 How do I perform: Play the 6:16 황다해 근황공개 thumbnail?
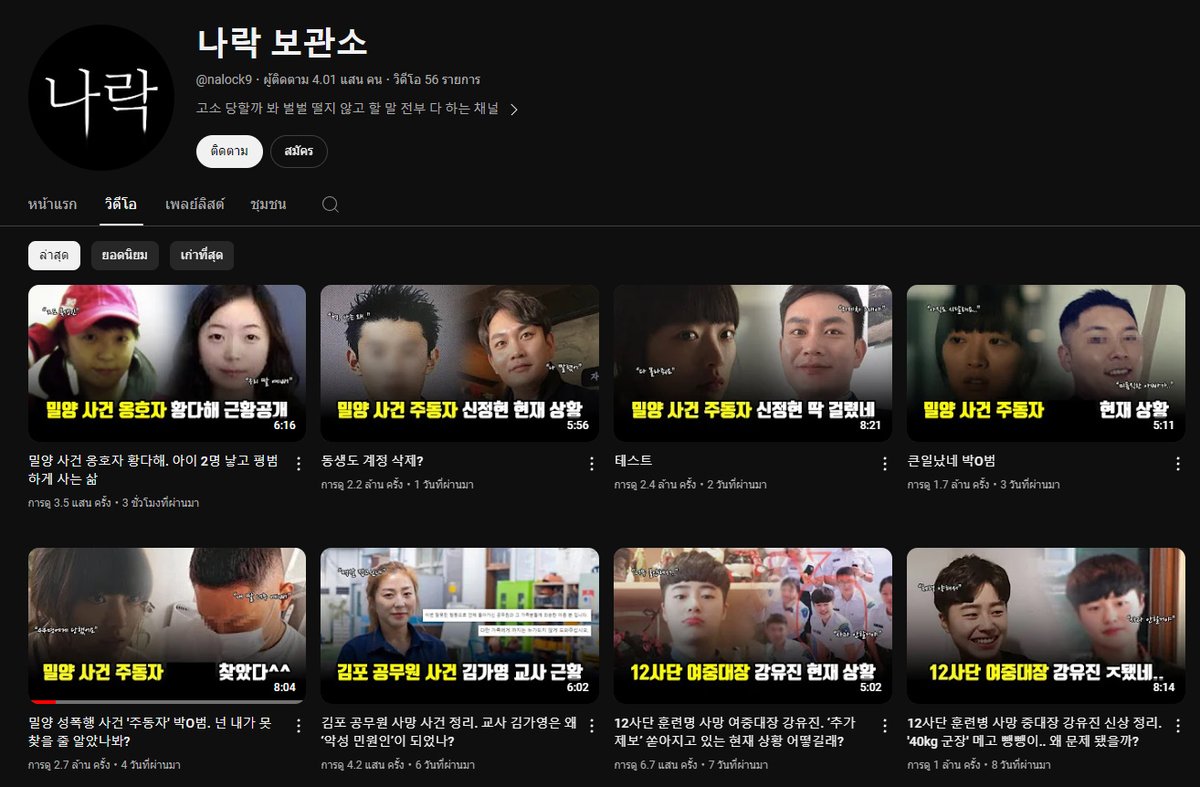167,363
